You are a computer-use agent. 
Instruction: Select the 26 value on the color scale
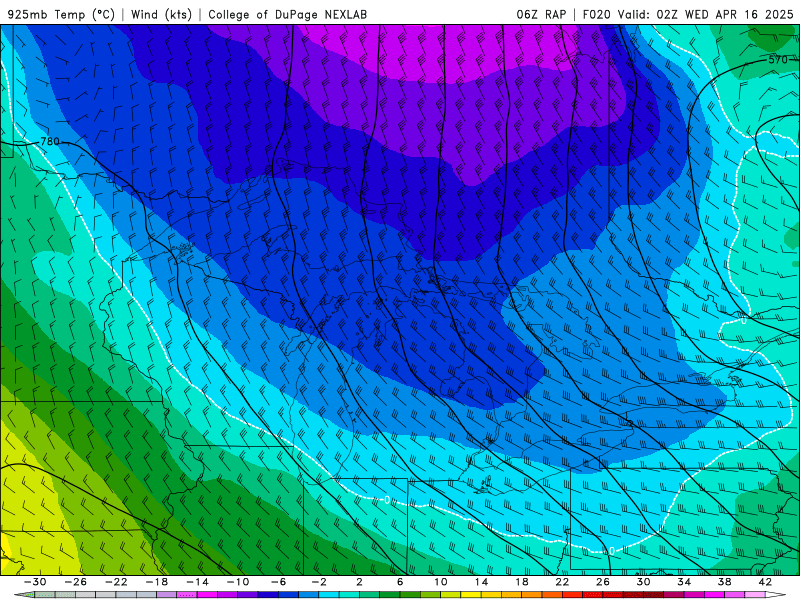[603, 582]
